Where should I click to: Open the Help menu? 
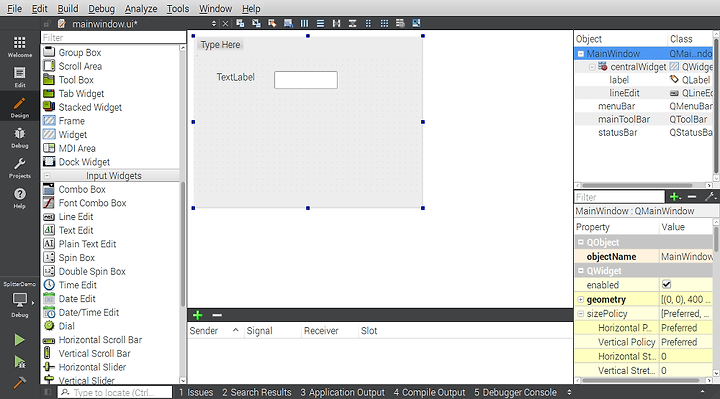pyautogui.click(x=251, y=8)
